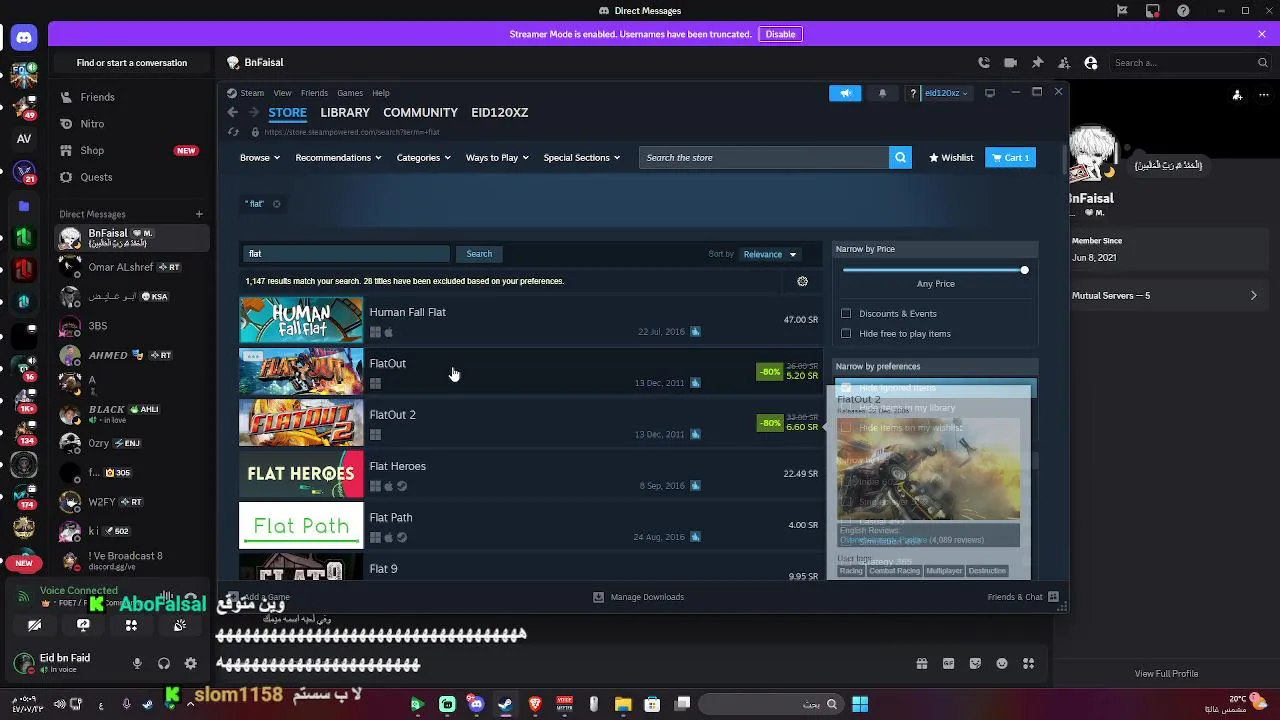Screen dimensions: 1280x720
Task: Open Browse dropdown in store nav
Action: 260,158
